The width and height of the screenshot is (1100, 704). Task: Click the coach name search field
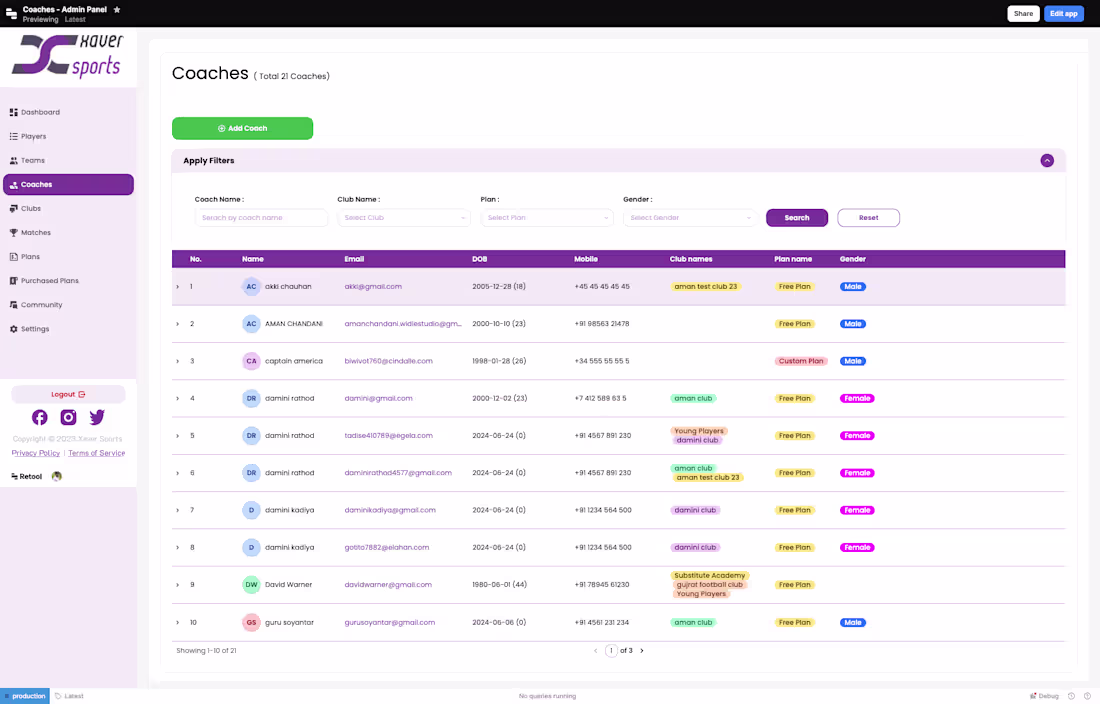(x=261, y=217)
